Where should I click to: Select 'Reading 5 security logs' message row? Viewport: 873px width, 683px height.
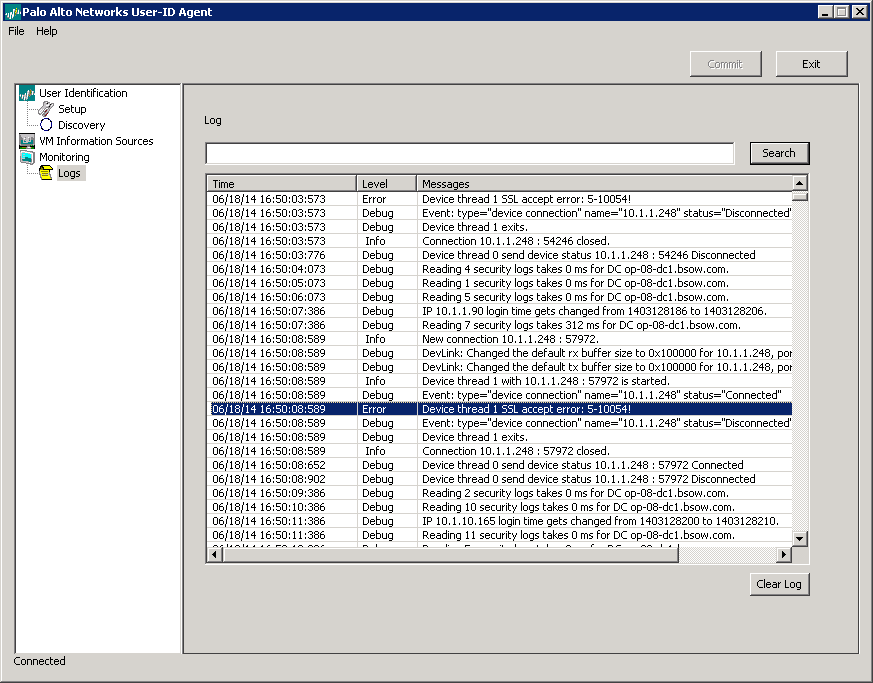499,297
